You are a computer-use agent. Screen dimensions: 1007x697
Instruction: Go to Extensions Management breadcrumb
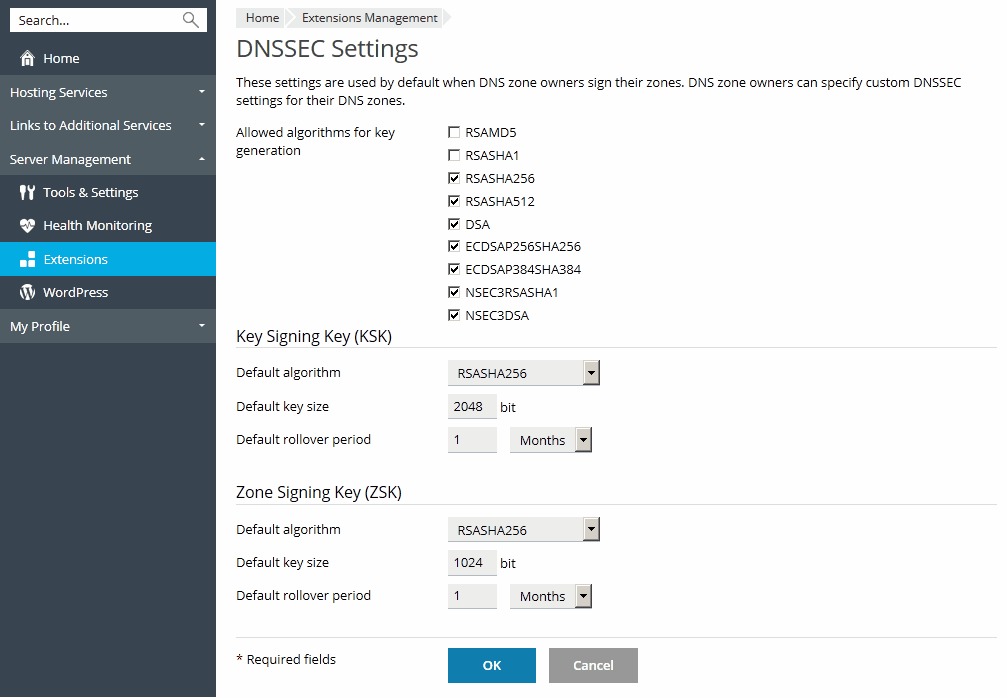pyautogui.click(x=369, y=18)
